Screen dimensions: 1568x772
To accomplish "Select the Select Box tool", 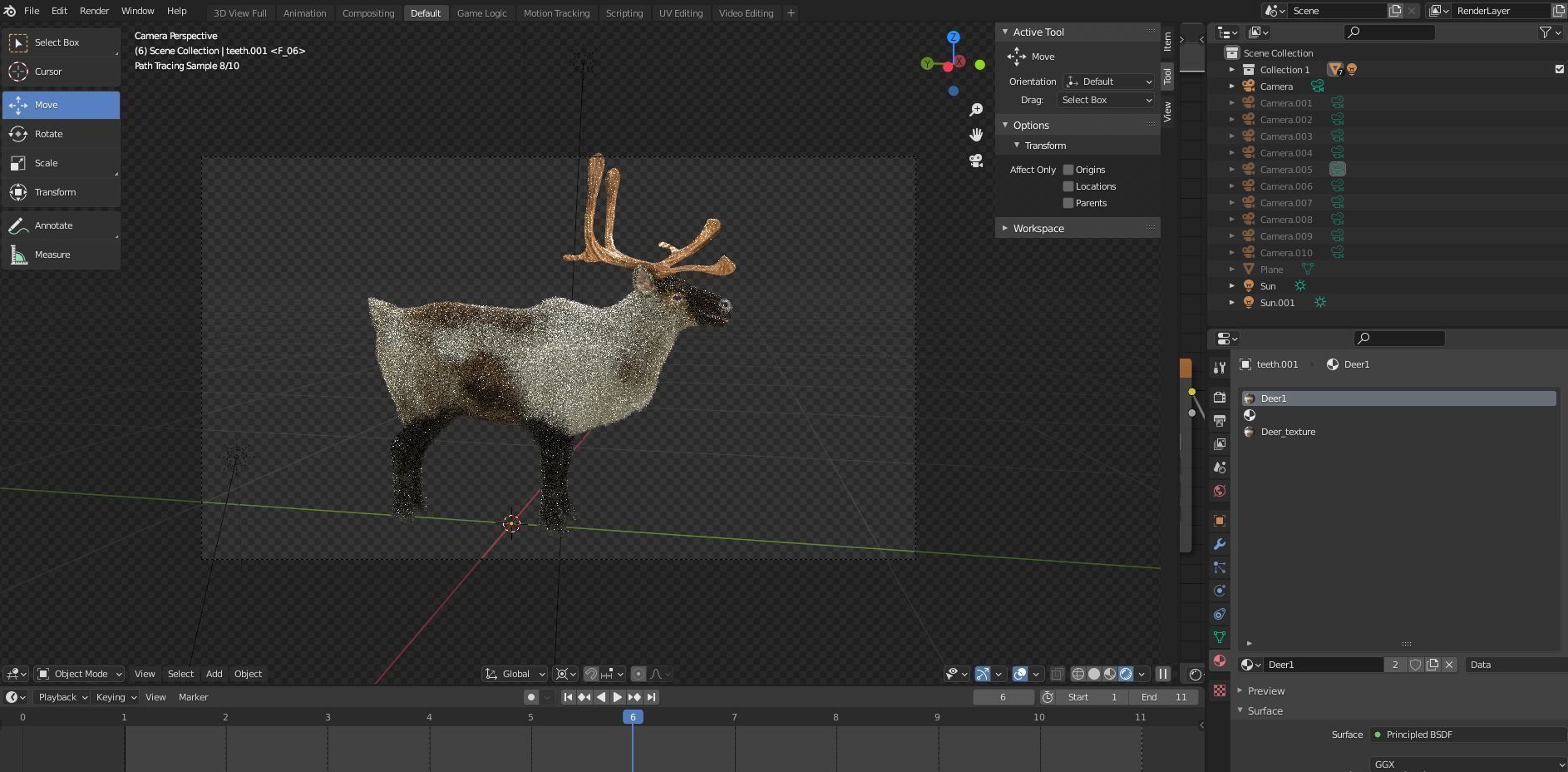I will coord(61,42).
